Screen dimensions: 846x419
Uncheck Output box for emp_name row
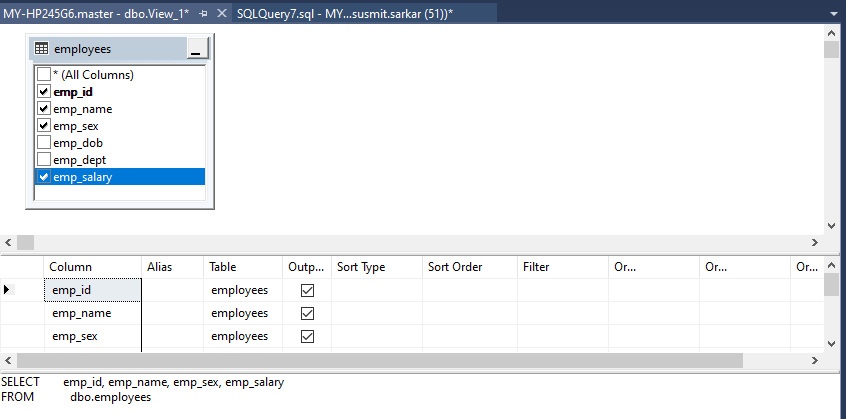click(307, 313)
